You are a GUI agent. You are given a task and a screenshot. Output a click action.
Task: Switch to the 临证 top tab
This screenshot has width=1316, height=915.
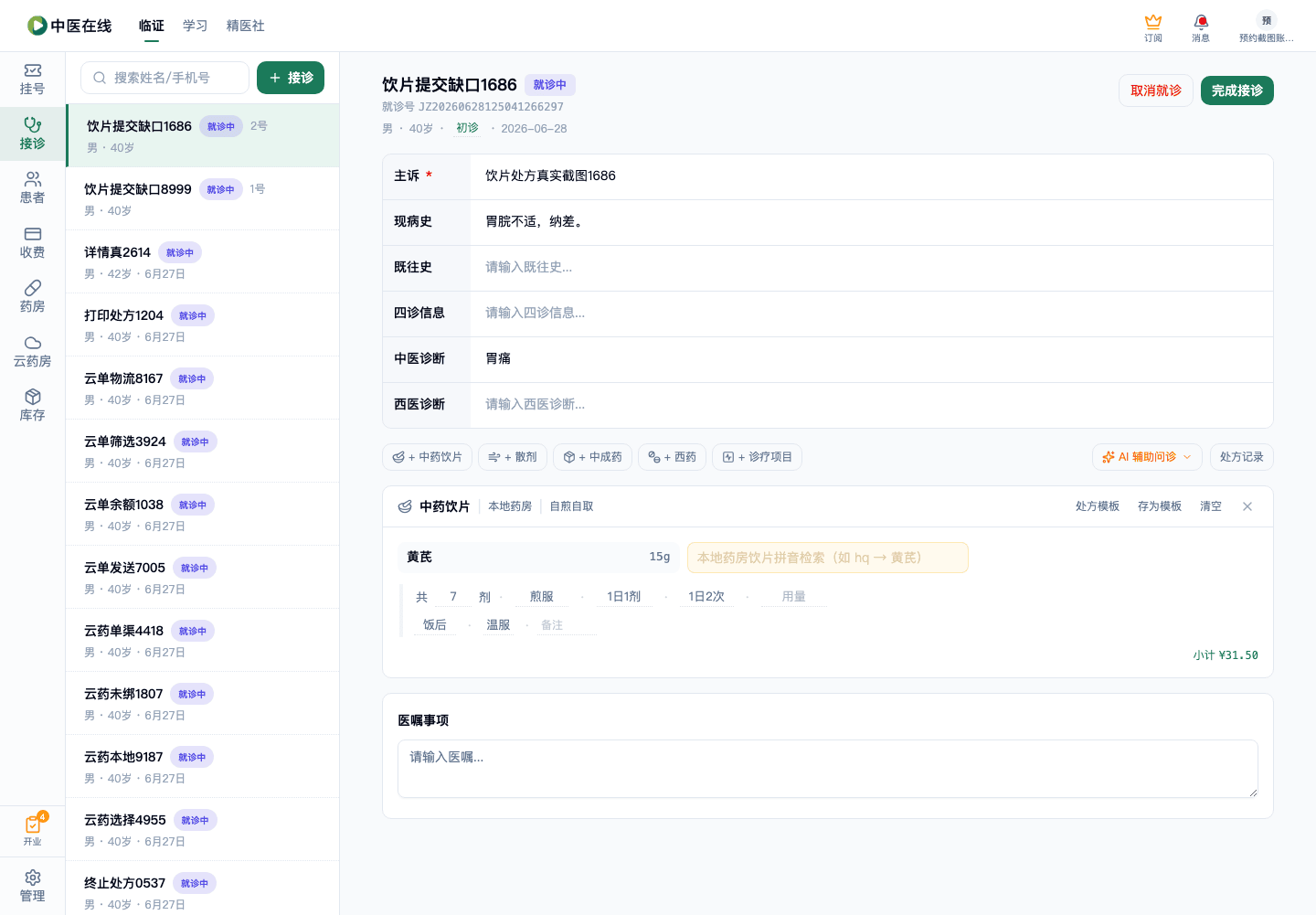[152, 26]
